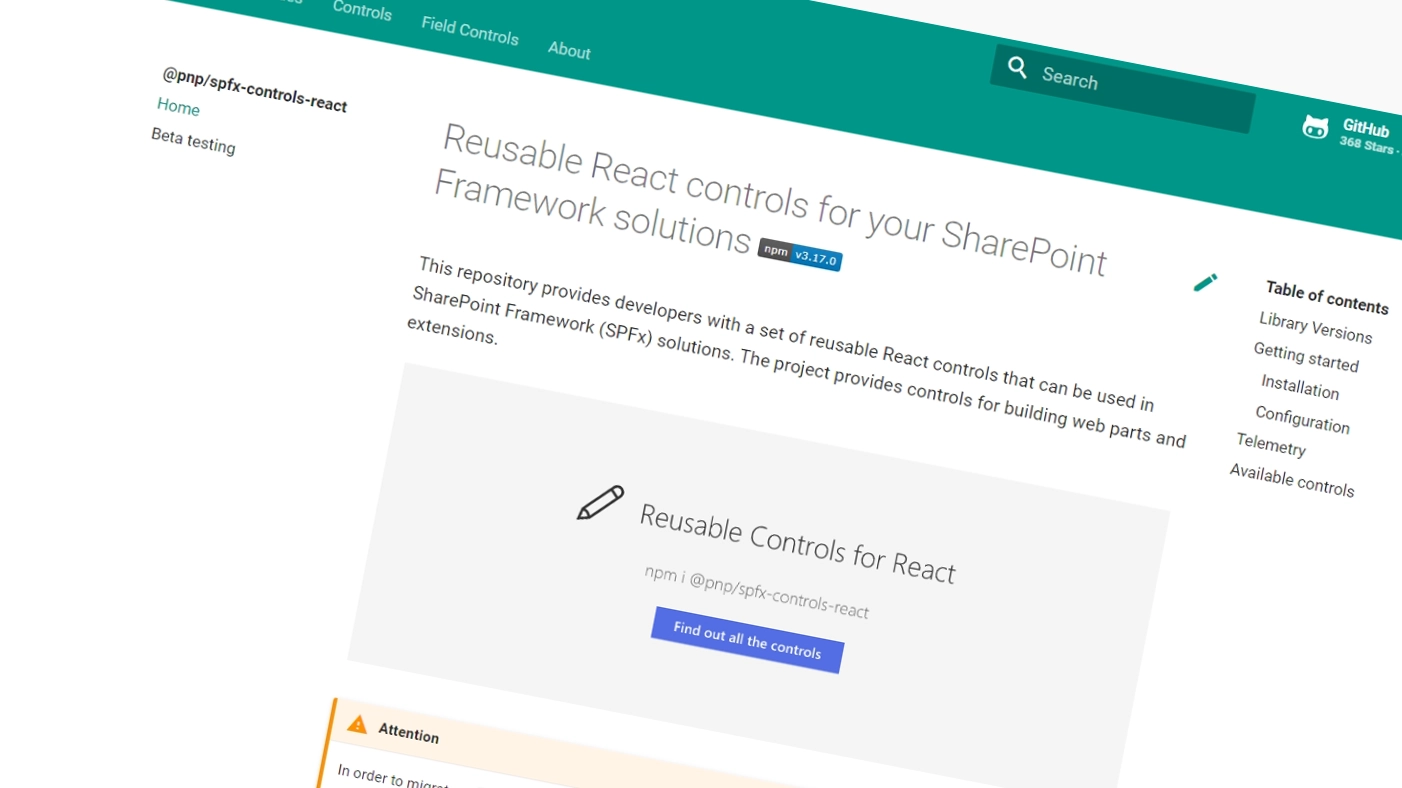This screenshot has height=788, width=1402.
Task: Click the npm v3.17.0 version badge
Action: click(800, 255)
